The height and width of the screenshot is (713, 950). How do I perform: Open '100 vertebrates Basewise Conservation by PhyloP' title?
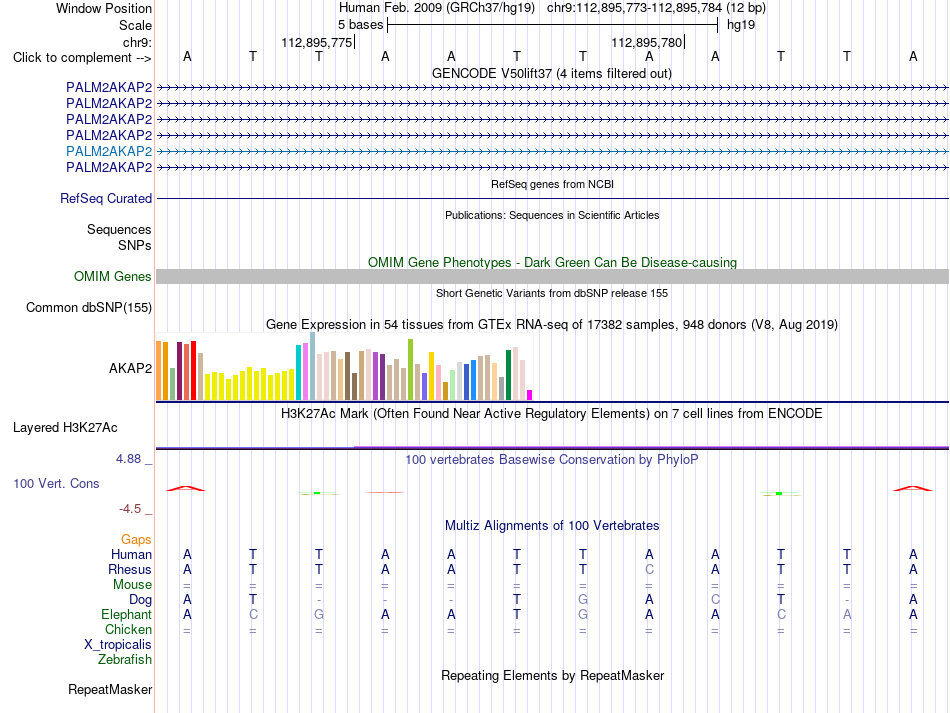551,460
